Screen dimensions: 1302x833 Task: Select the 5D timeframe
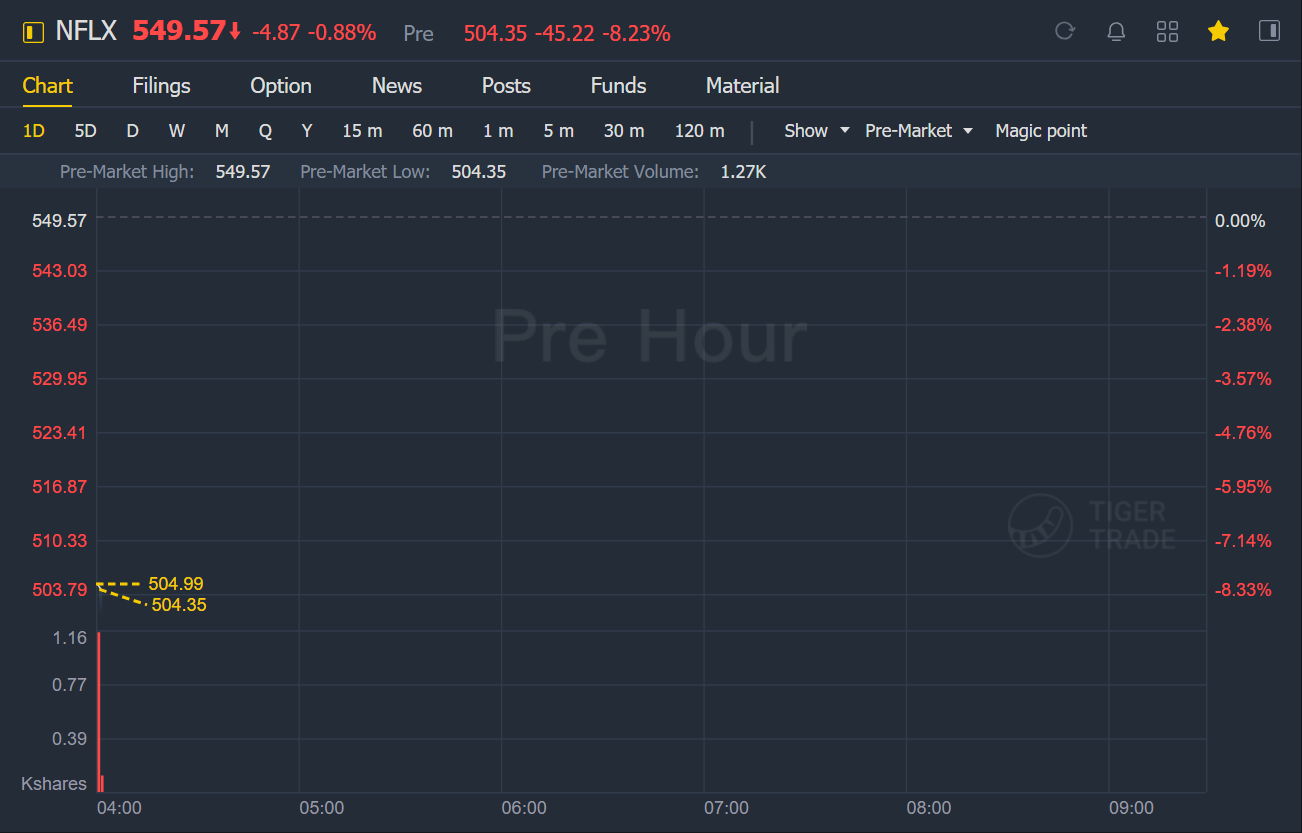(x=86, y=131)
